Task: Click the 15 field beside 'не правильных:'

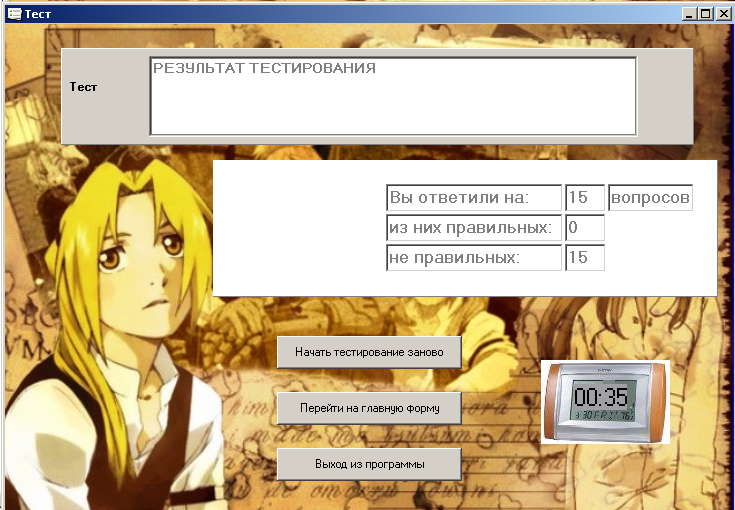Action: 585,257
